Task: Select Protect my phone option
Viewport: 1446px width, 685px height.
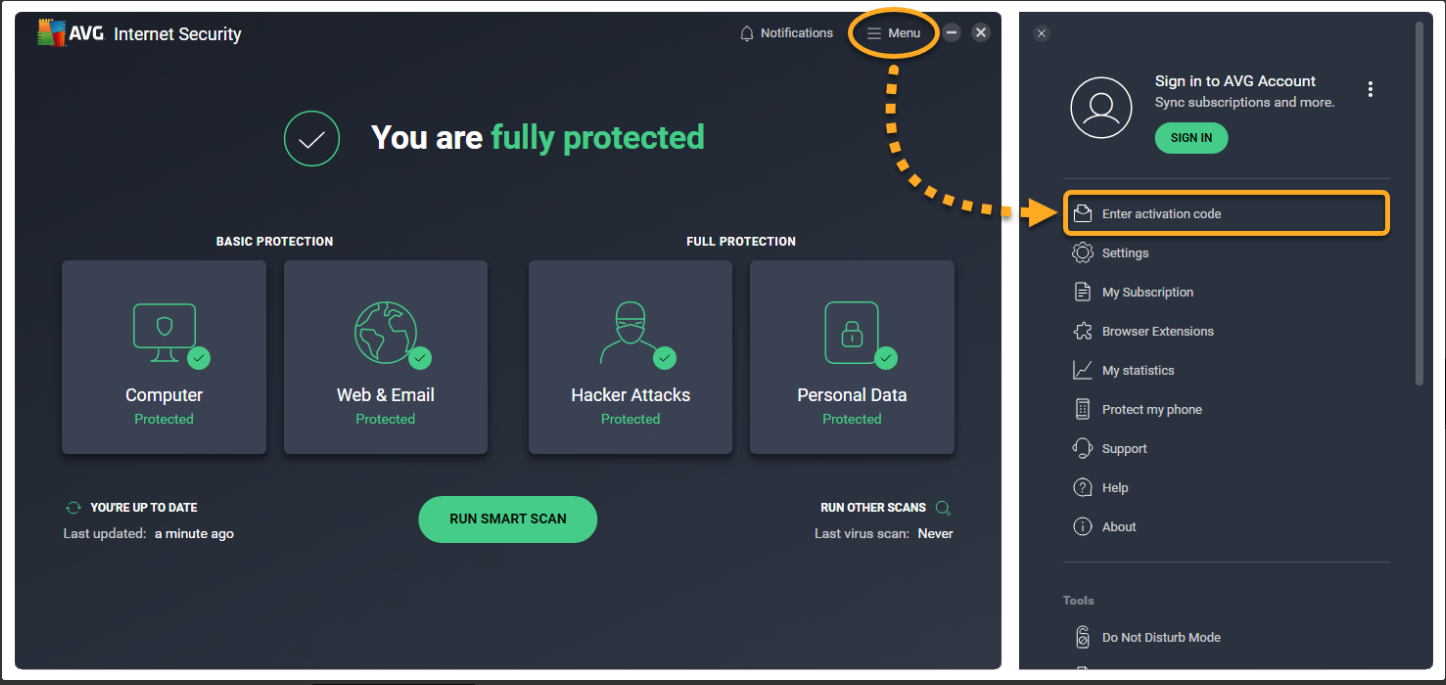Action: tap(1151, 409)
